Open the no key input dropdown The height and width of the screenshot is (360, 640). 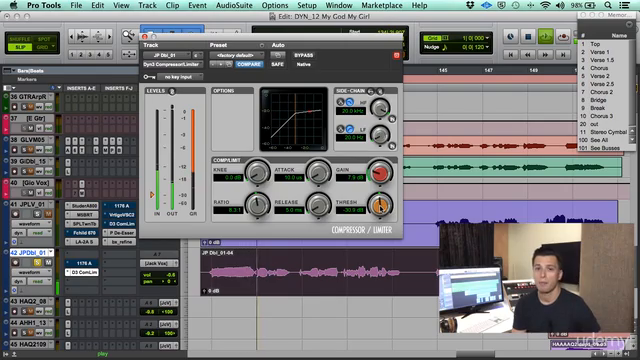pos(180,77)
